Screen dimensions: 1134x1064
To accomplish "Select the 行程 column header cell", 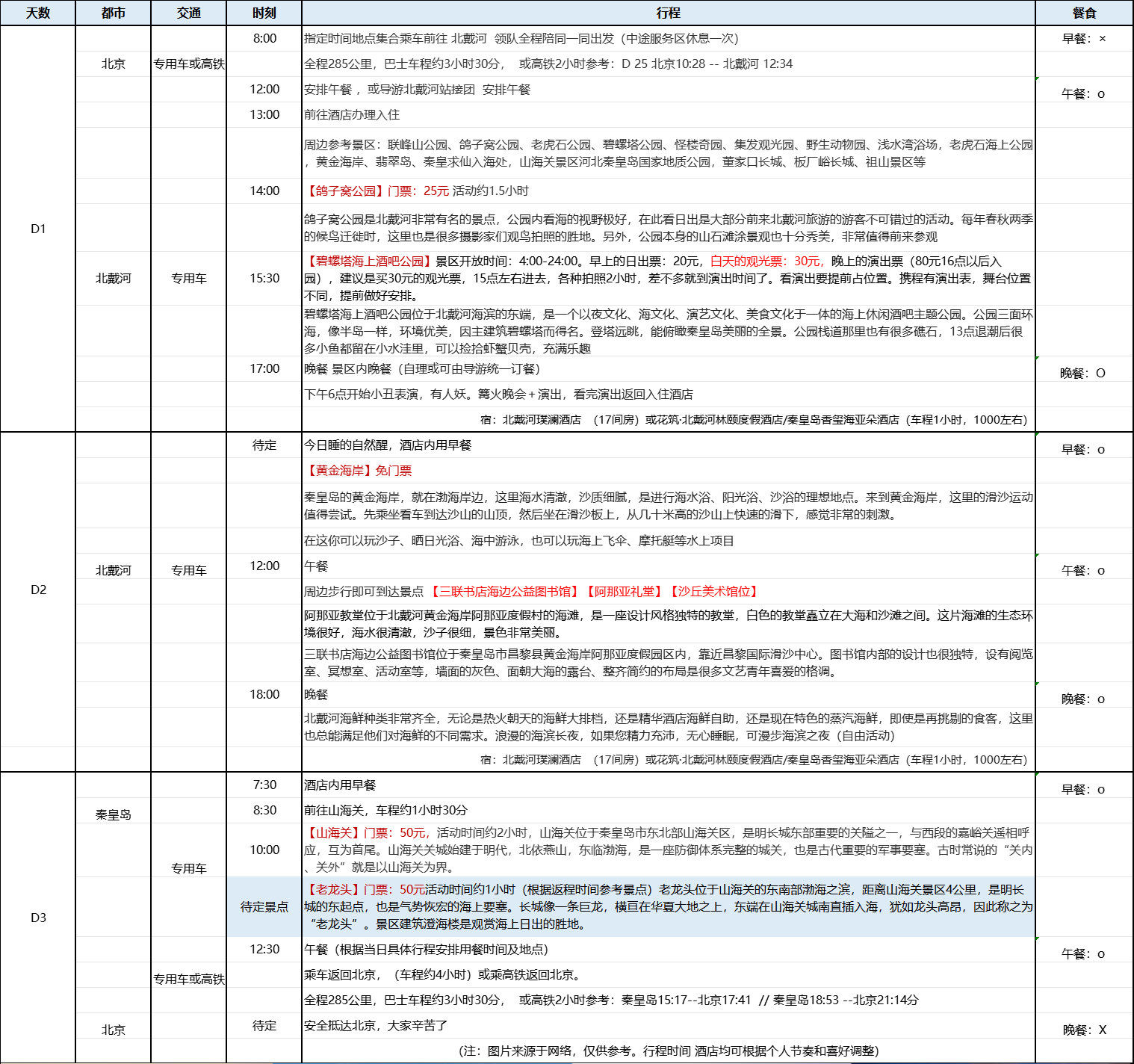I will tap(668, 13).
